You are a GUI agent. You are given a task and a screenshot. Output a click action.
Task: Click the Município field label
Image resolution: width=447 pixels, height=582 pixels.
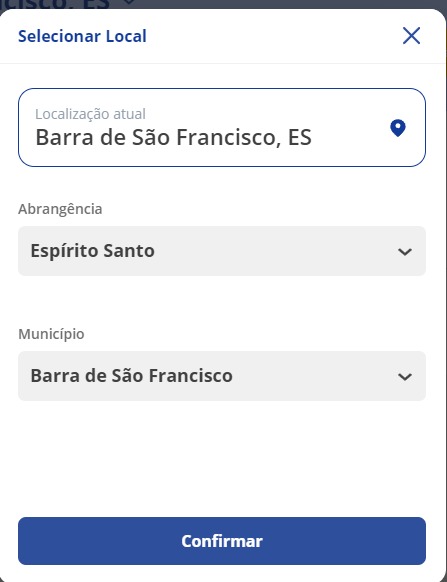(51, 334)
